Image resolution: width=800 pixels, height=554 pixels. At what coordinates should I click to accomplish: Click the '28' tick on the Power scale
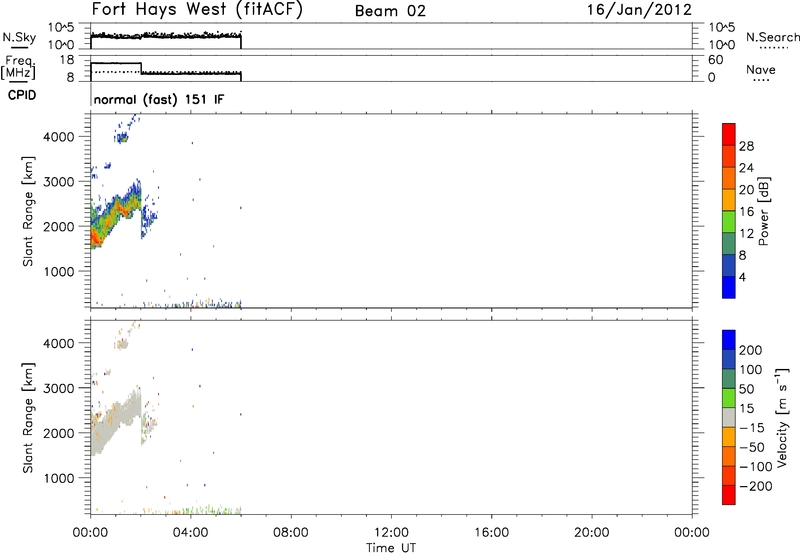[x=746, y=146]
